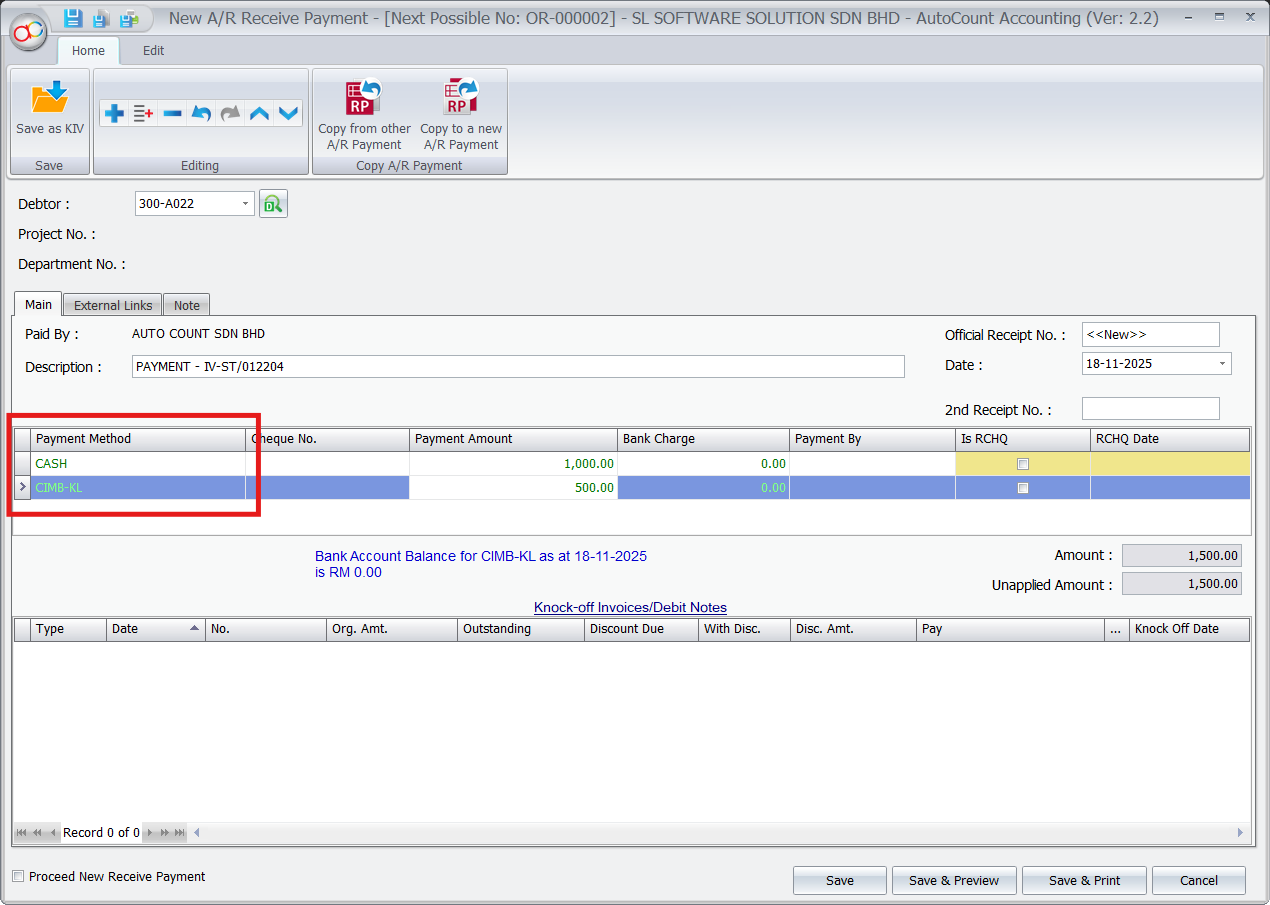
Task: Open the debtor search with the magnifier icon
Action: coord(272,203)
